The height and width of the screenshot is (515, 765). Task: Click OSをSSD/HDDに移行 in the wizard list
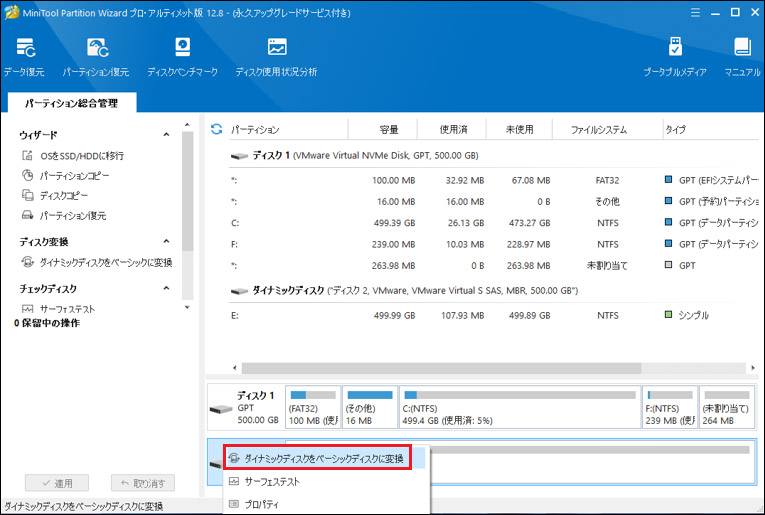82,156
